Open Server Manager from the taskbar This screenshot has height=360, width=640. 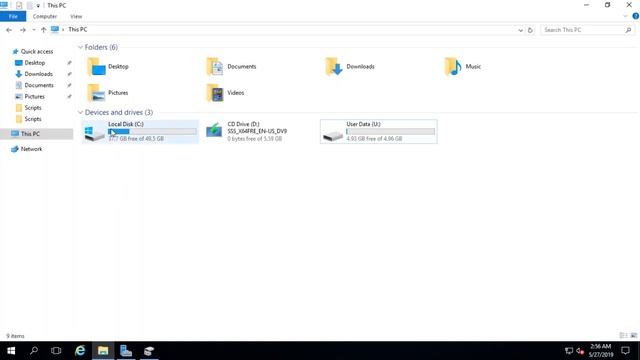tap(126, 351)
